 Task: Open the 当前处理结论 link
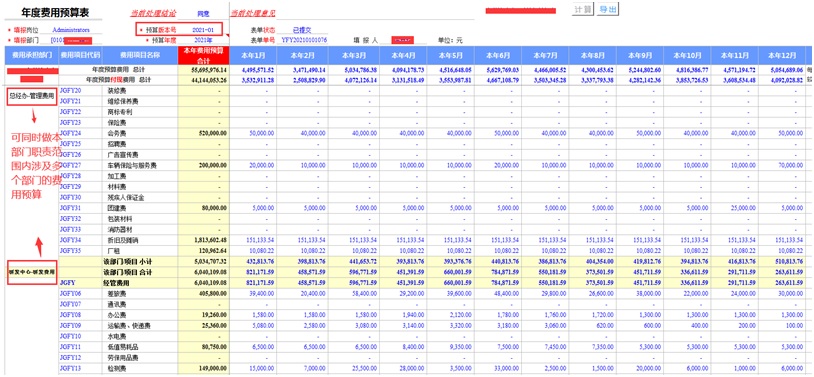point(154,14)
